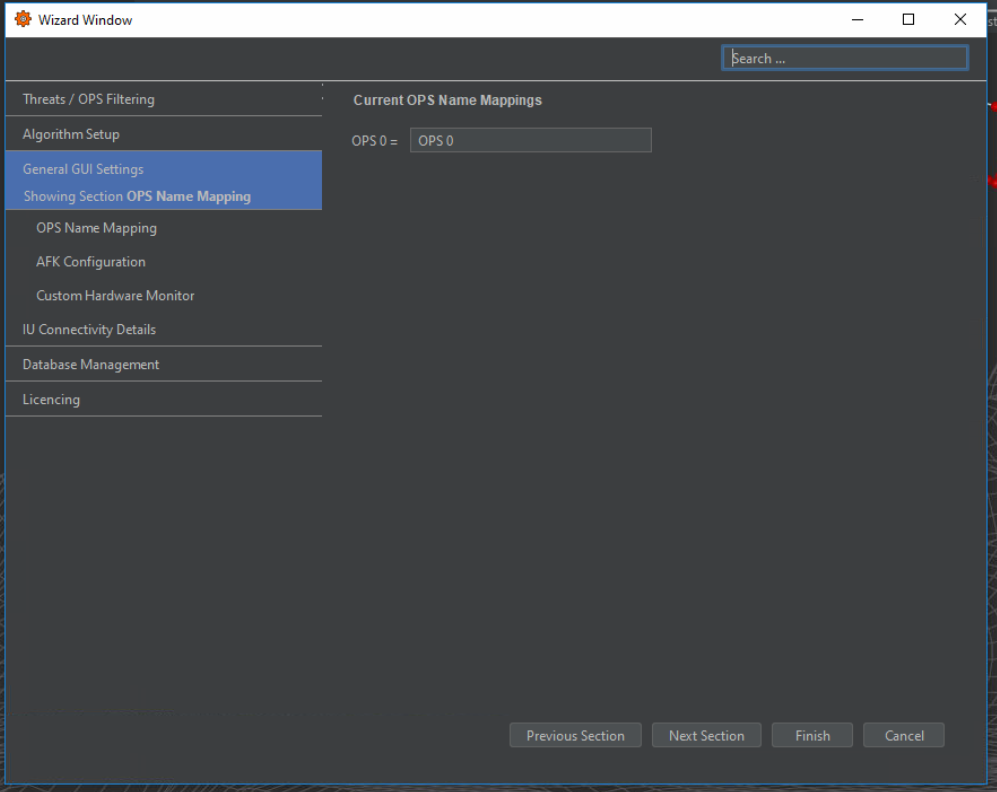Click the Current OPS Name Mappings heading
Screen dimensions: 997x792
coord(447,101)
